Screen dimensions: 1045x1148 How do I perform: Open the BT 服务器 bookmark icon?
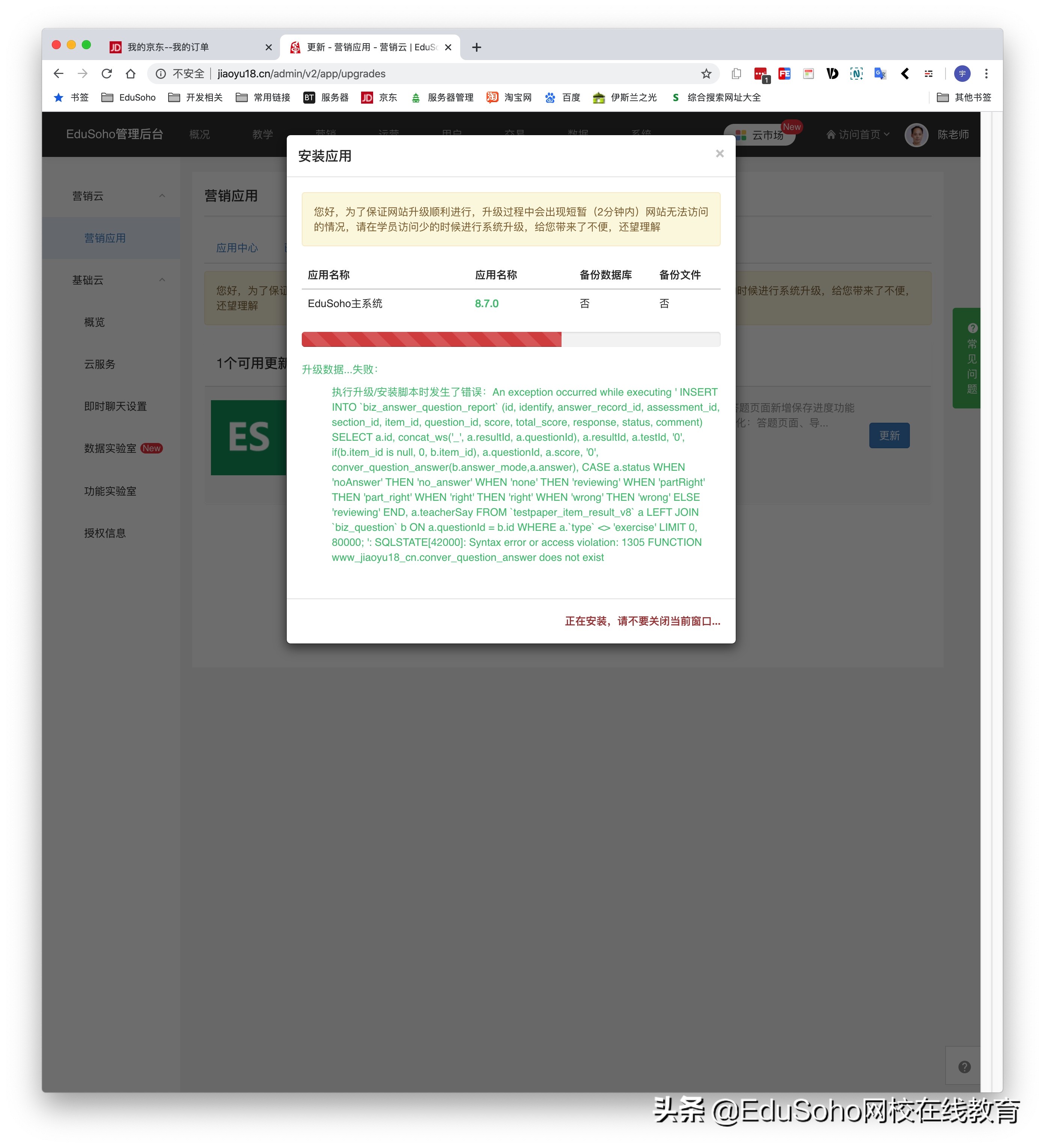pyautogui.click(x=309, y=97)
